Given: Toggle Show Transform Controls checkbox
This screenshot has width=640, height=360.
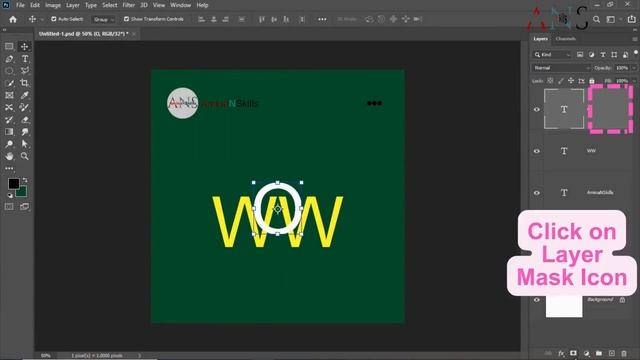Looking at the screenshot, I should pos(126,19).
